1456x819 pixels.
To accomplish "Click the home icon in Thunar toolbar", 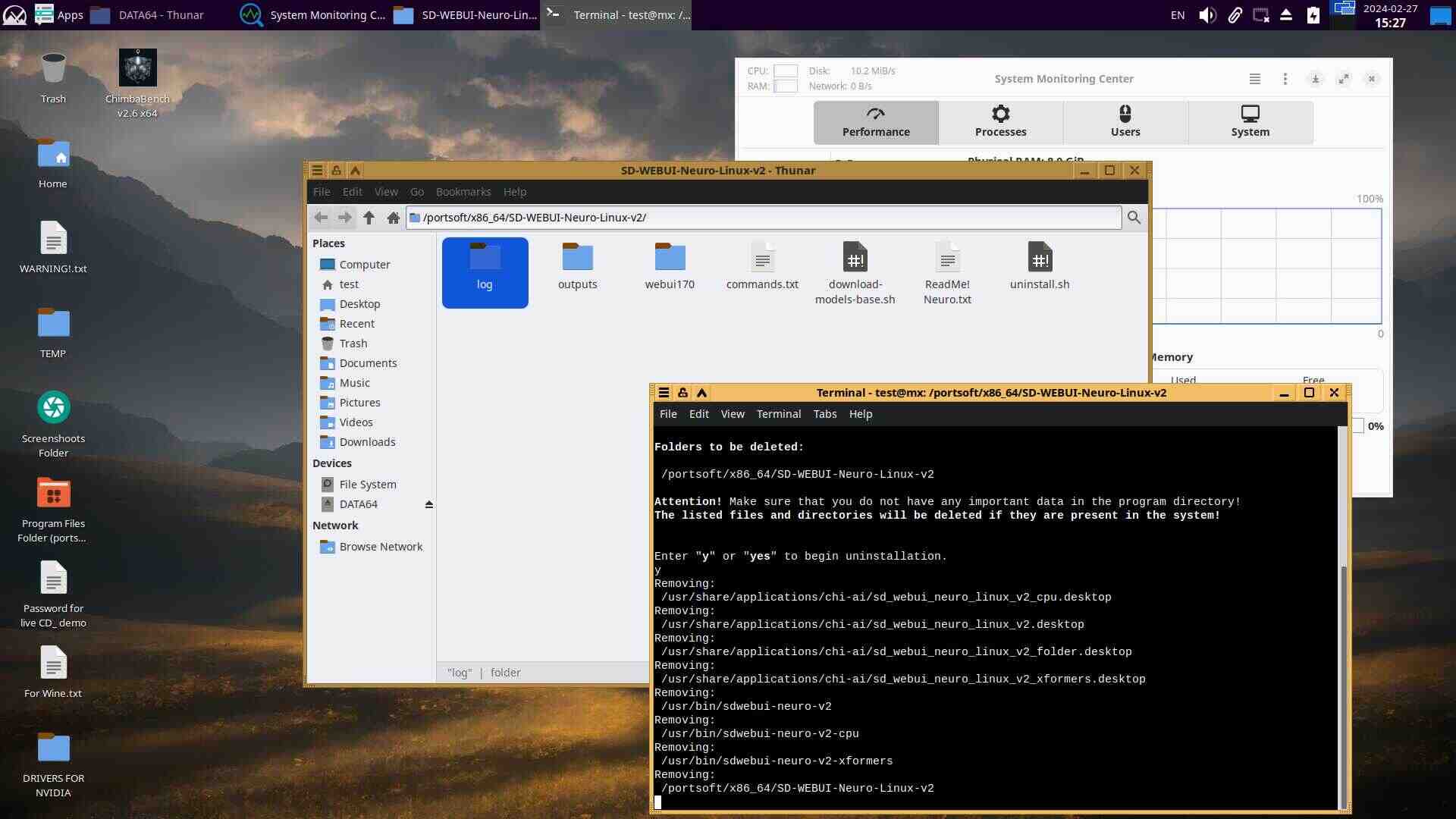I will [x=393, y=218].
